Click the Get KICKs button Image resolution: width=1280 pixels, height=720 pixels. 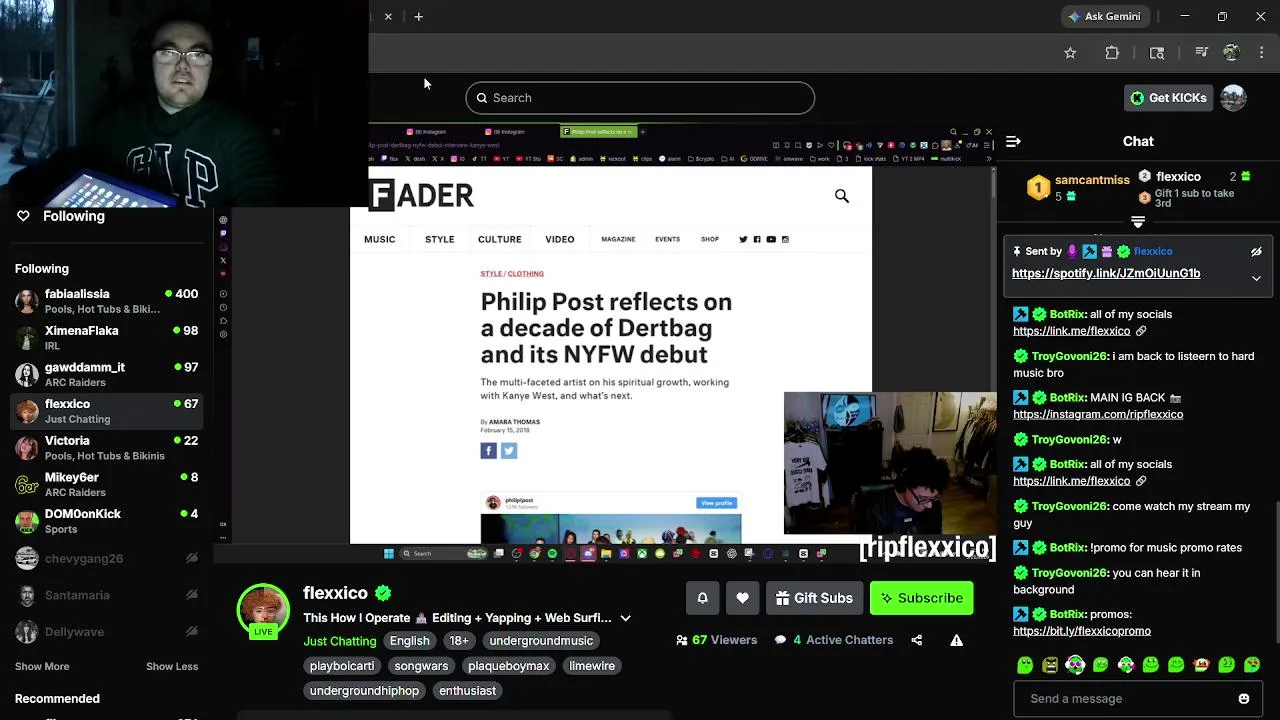[1168, 98]
